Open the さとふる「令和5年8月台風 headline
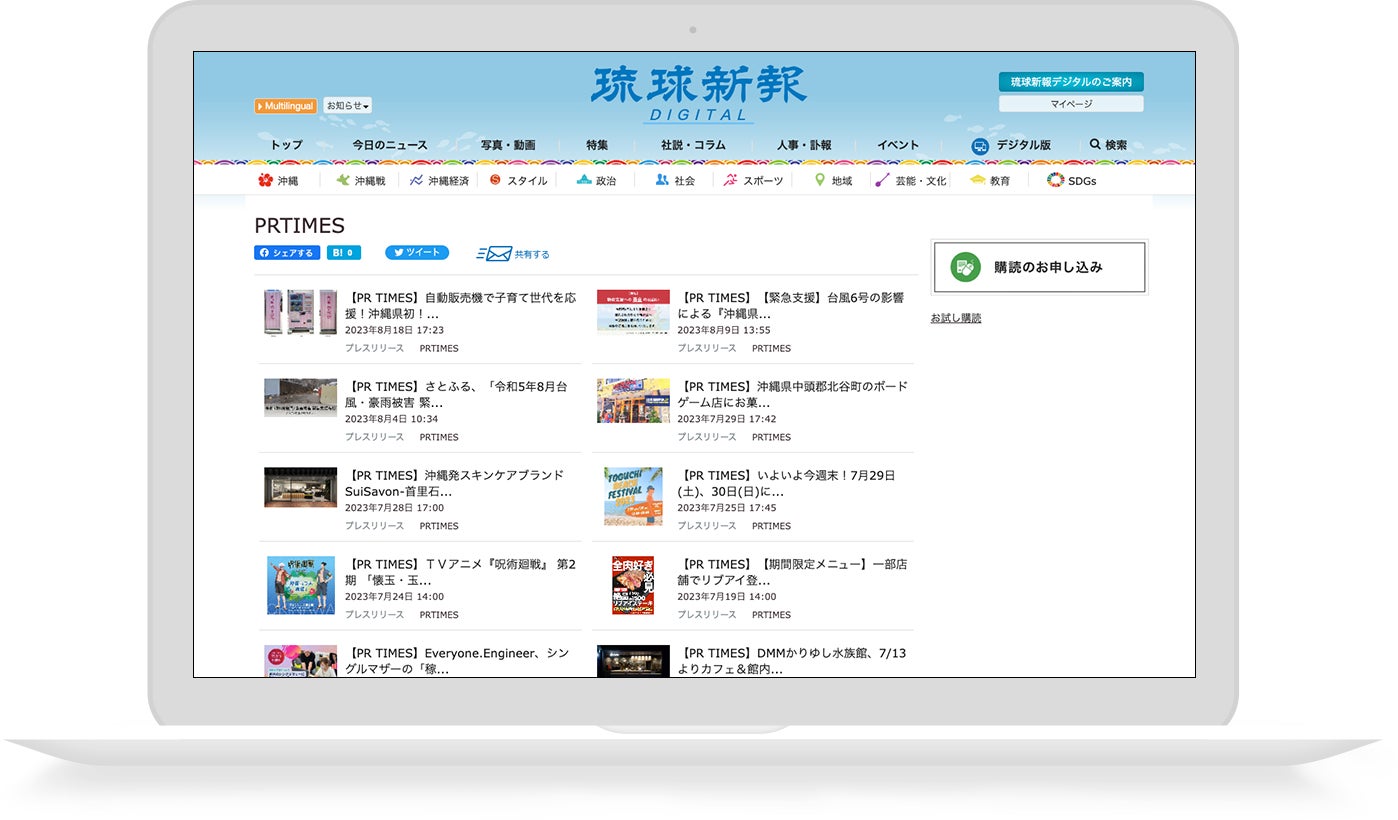This screenshot has width=1398, height=820. (x=456, y=395)
